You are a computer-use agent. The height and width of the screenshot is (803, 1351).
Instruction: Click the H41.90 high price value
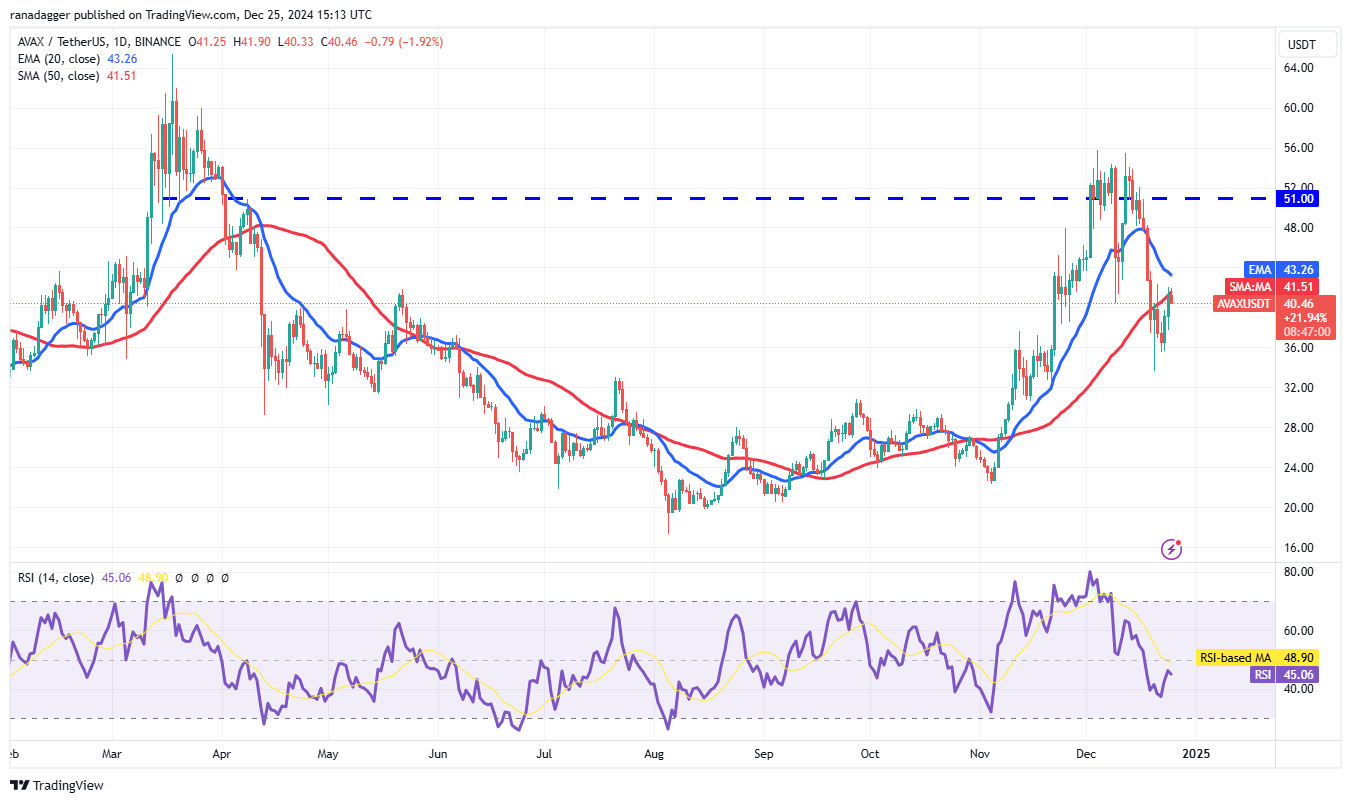click(x=252, y=42)
